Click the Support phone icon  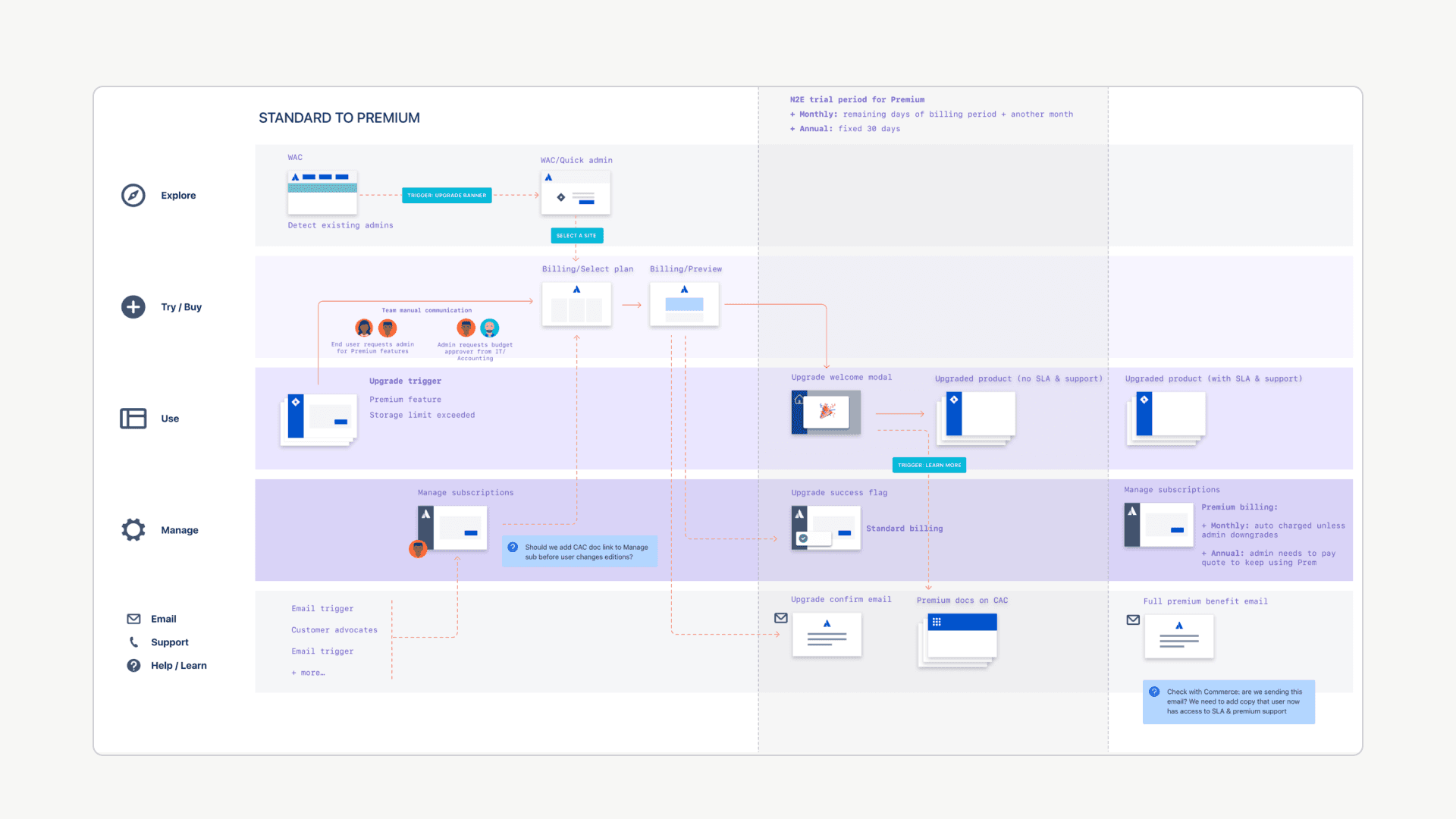pyautogui.click(x=133, y=642)
